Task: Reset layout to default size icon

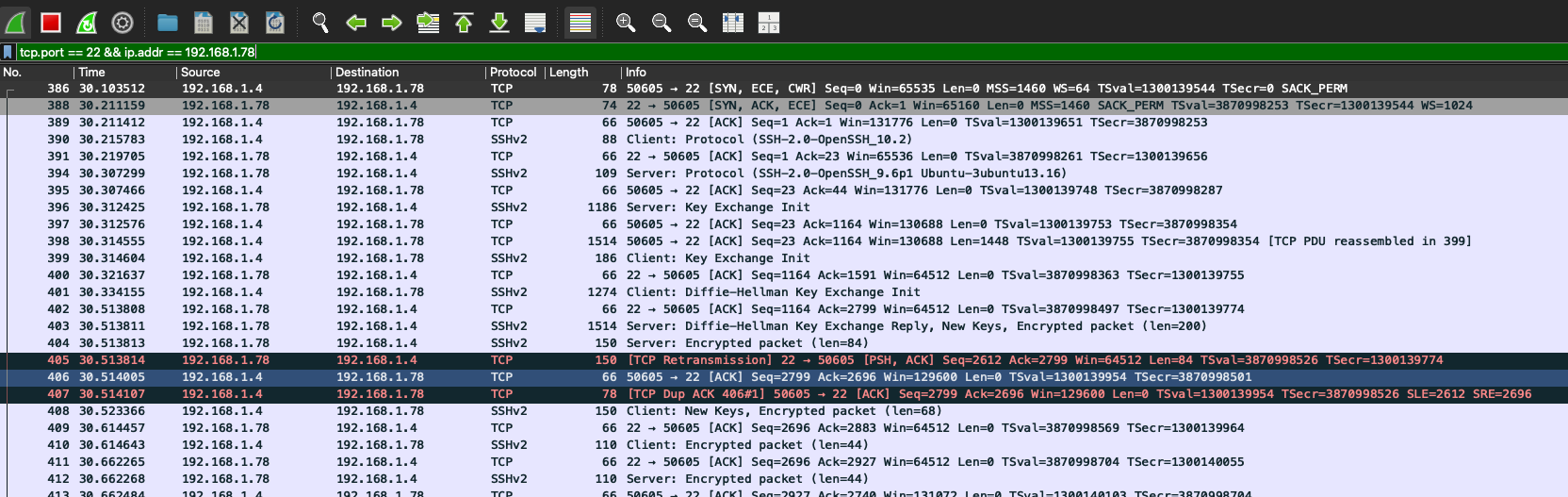Action: pyautogui.click(x=769, y=23)
